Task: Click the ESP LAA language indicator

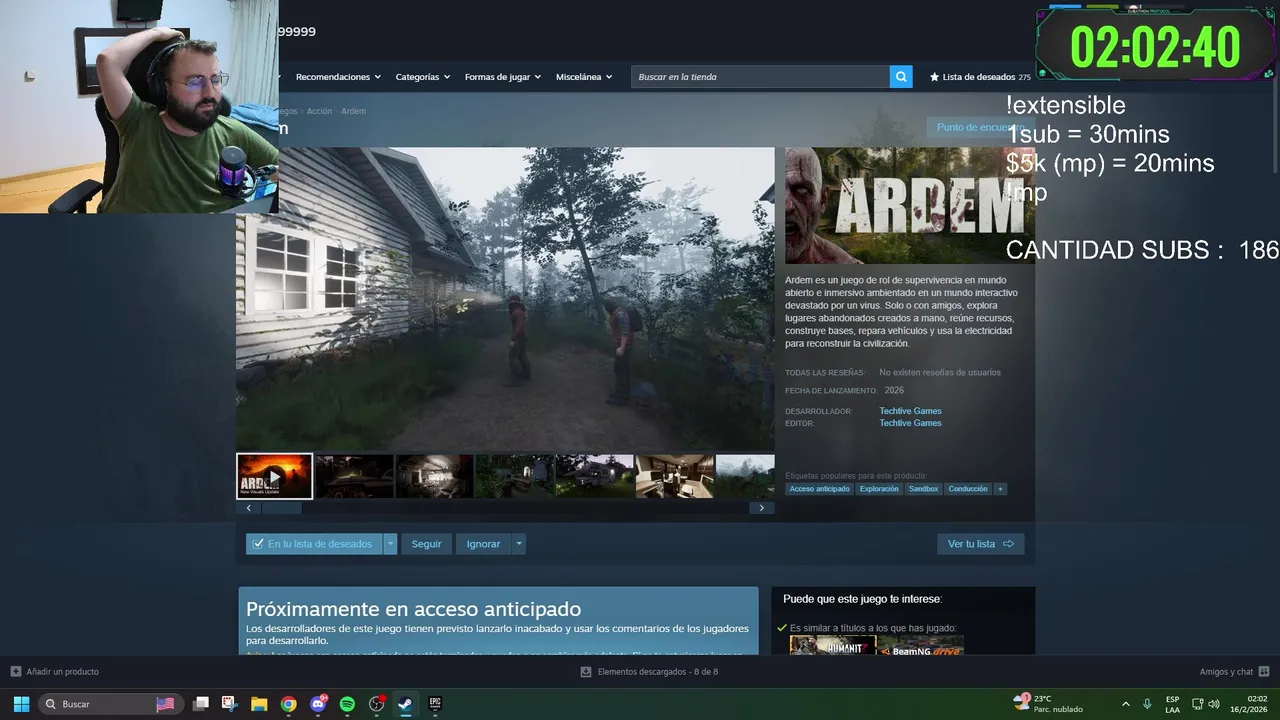Action: [1172, 704]
